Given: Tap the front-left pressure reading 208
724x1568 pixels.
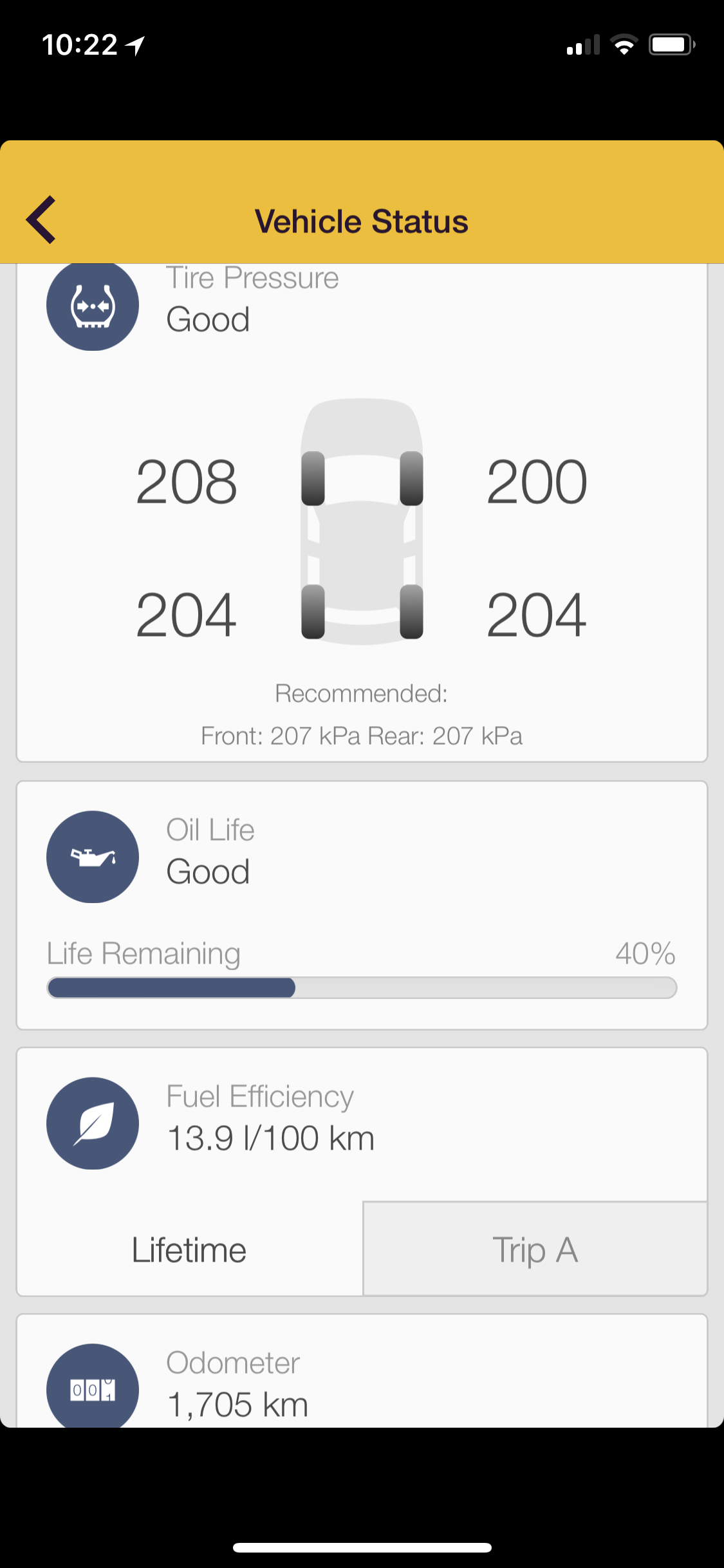Looking at the screenshot, I should 187,482.
